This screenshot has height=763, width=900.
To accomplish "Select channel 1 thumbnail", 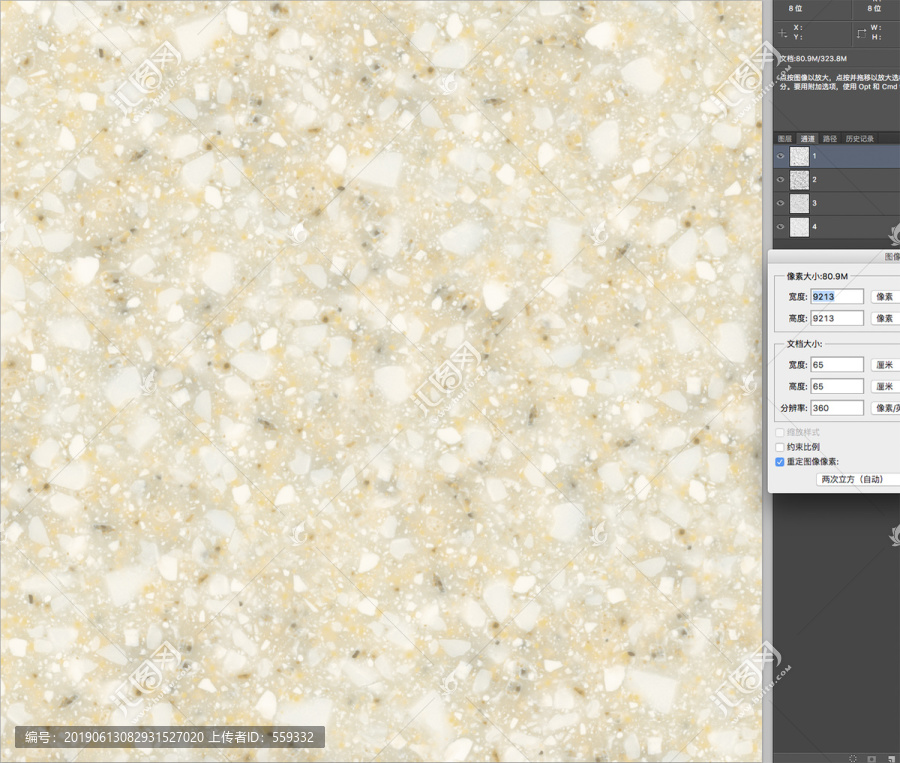I will coord(799,156).
